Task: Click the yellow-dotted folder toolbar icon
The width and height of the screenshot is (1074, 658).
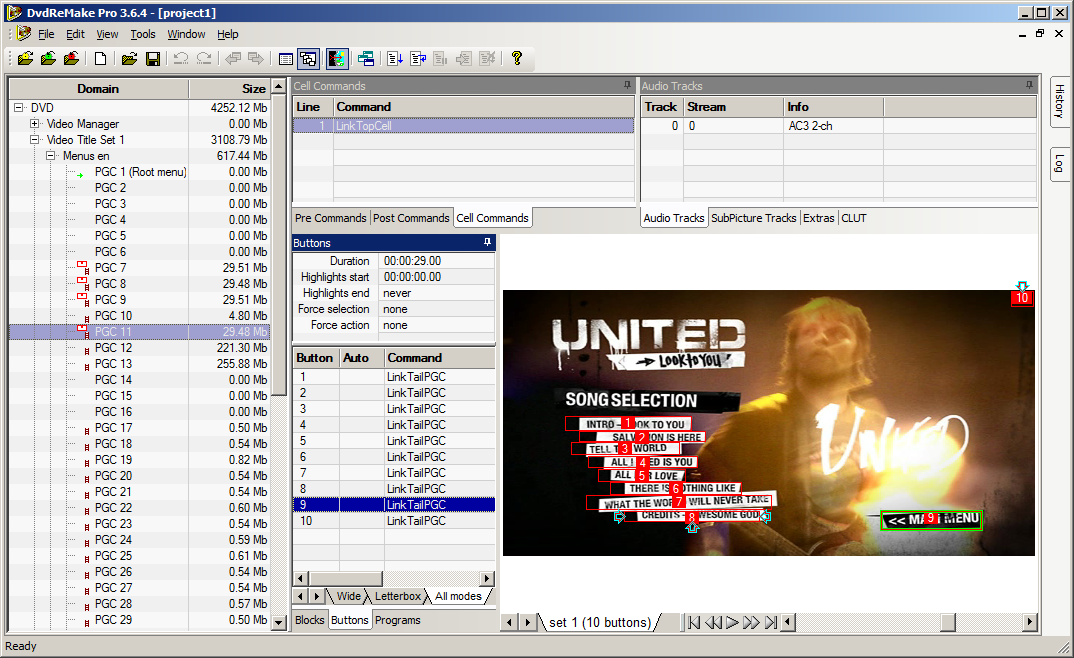Action: [x=25, y=59]
